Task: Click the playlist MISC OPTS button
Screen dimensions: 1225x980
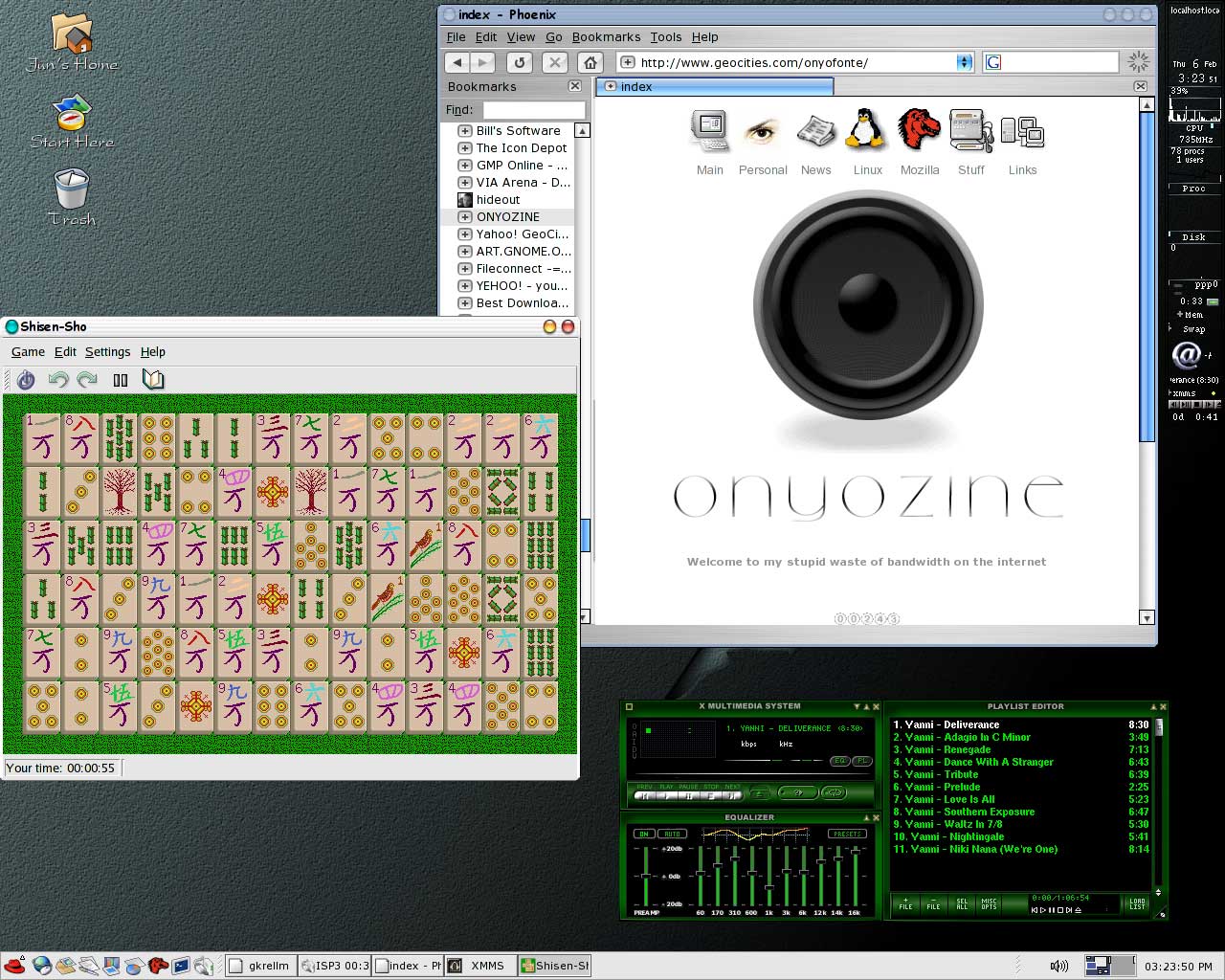Action: [x=989, y=902]
